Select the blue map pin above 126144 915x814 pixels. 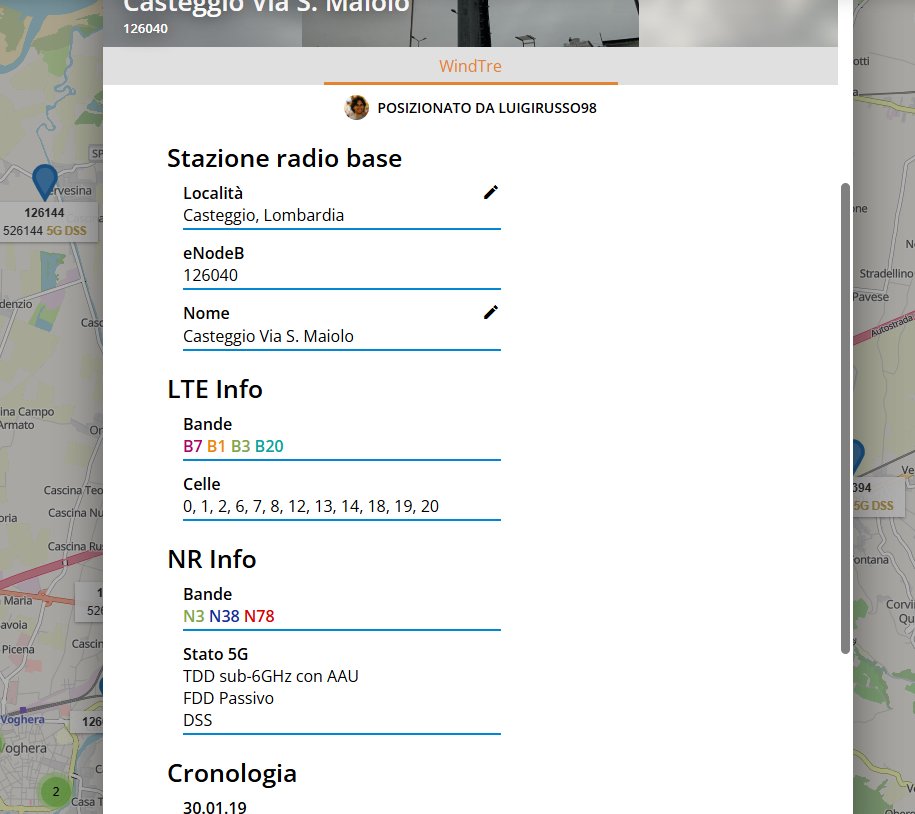coord(45,182)
